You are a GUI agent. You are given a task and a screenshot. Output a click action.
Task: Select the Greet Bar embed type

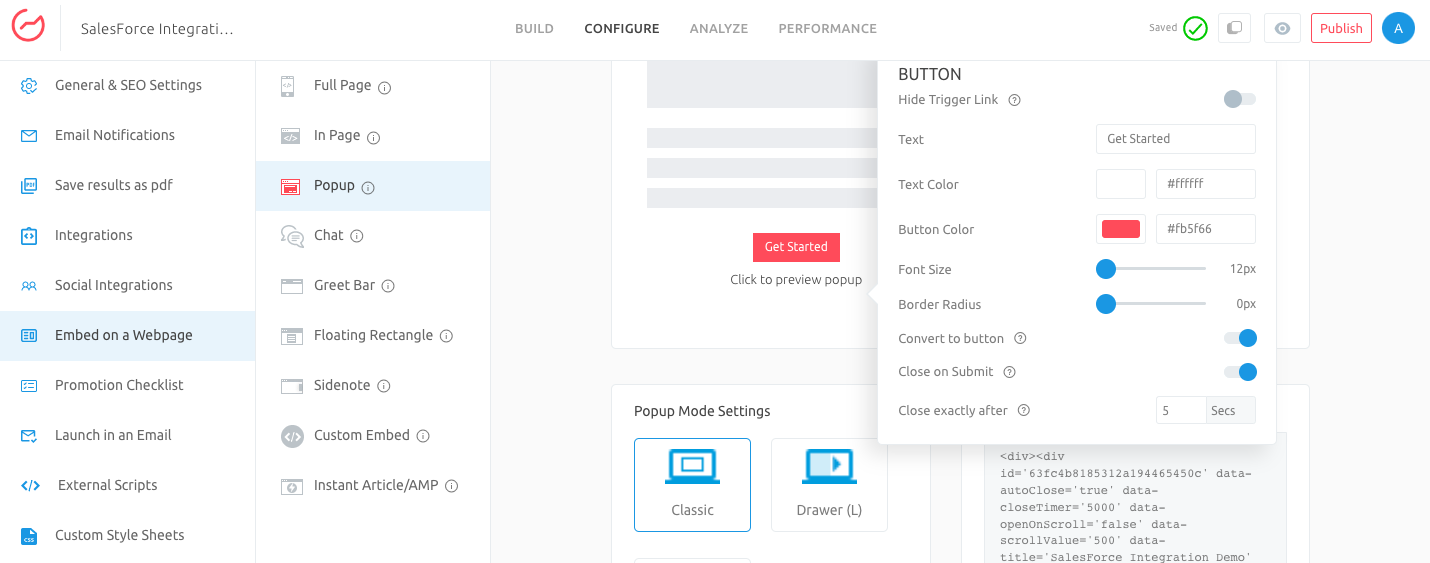[373, 286]
